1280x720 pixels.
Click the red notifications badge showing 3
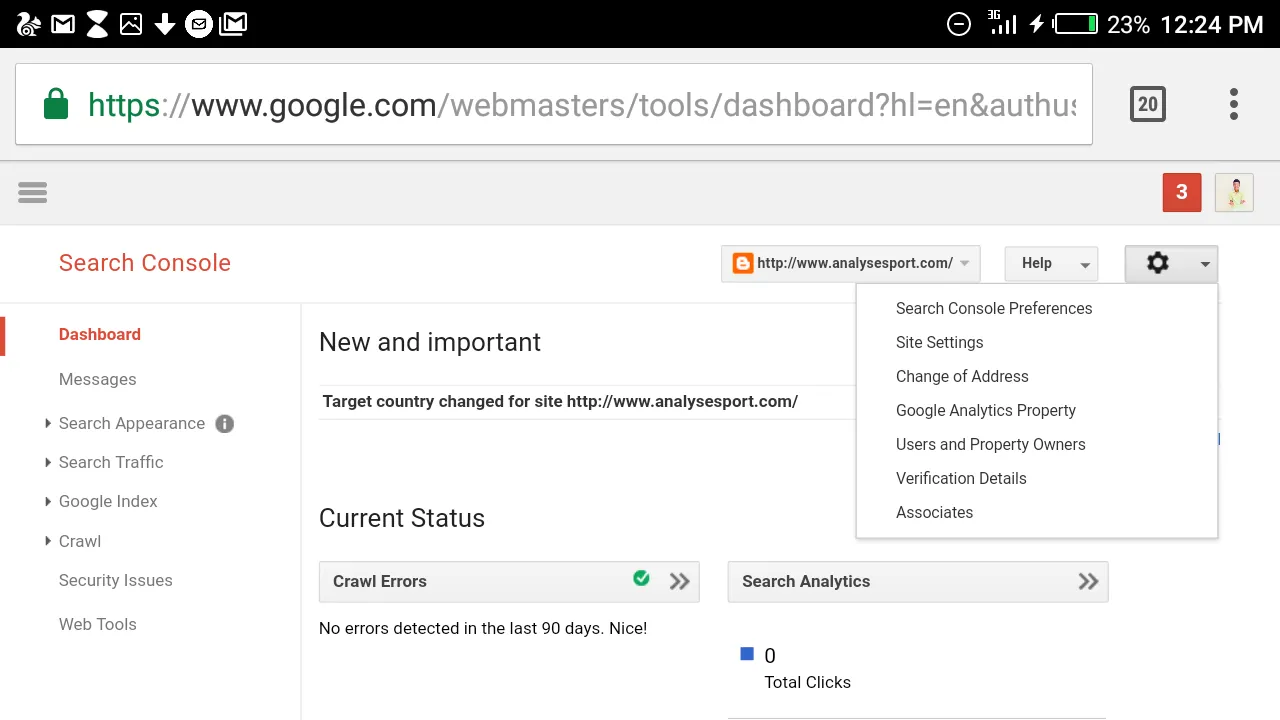coord(1181,192)
